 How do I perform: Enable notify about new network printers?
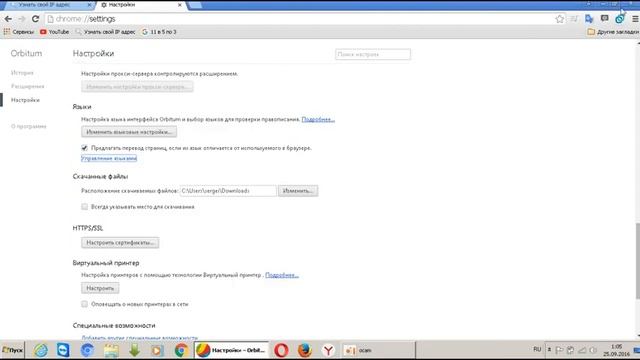(84, 304)
